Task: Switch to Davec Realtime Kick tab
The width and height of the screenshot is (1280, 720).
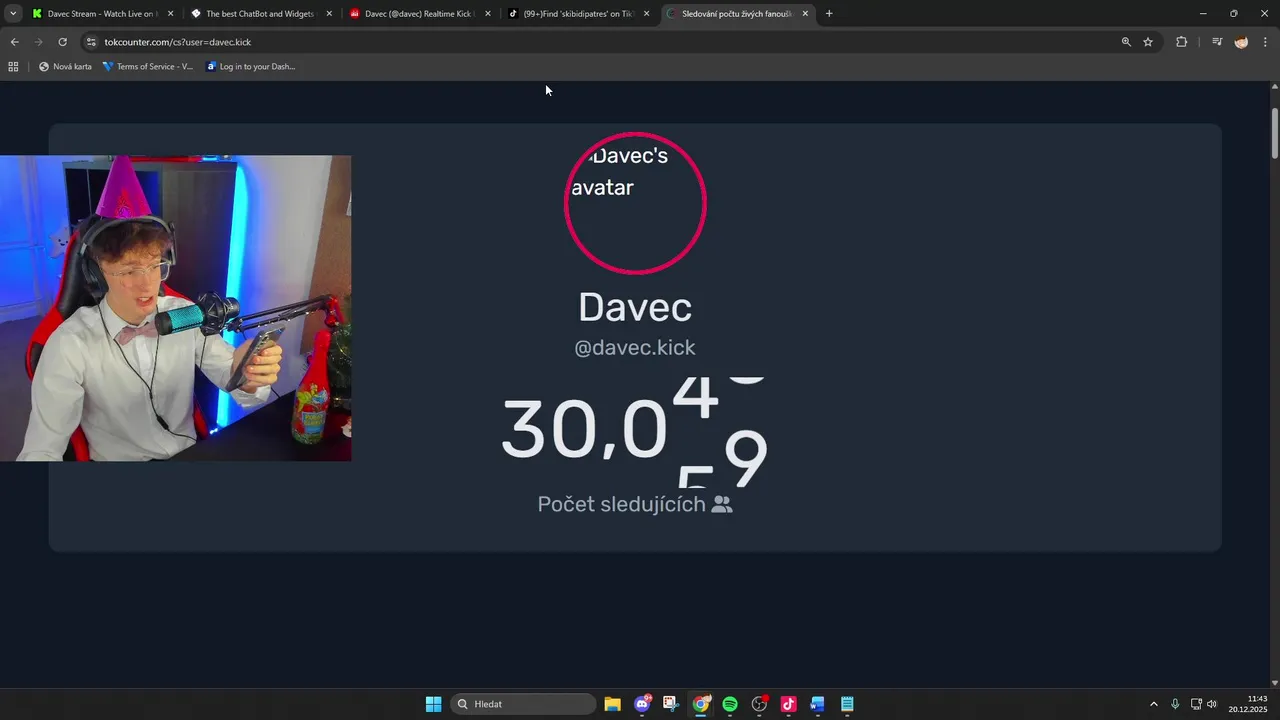Action: (x=420, y=14)
